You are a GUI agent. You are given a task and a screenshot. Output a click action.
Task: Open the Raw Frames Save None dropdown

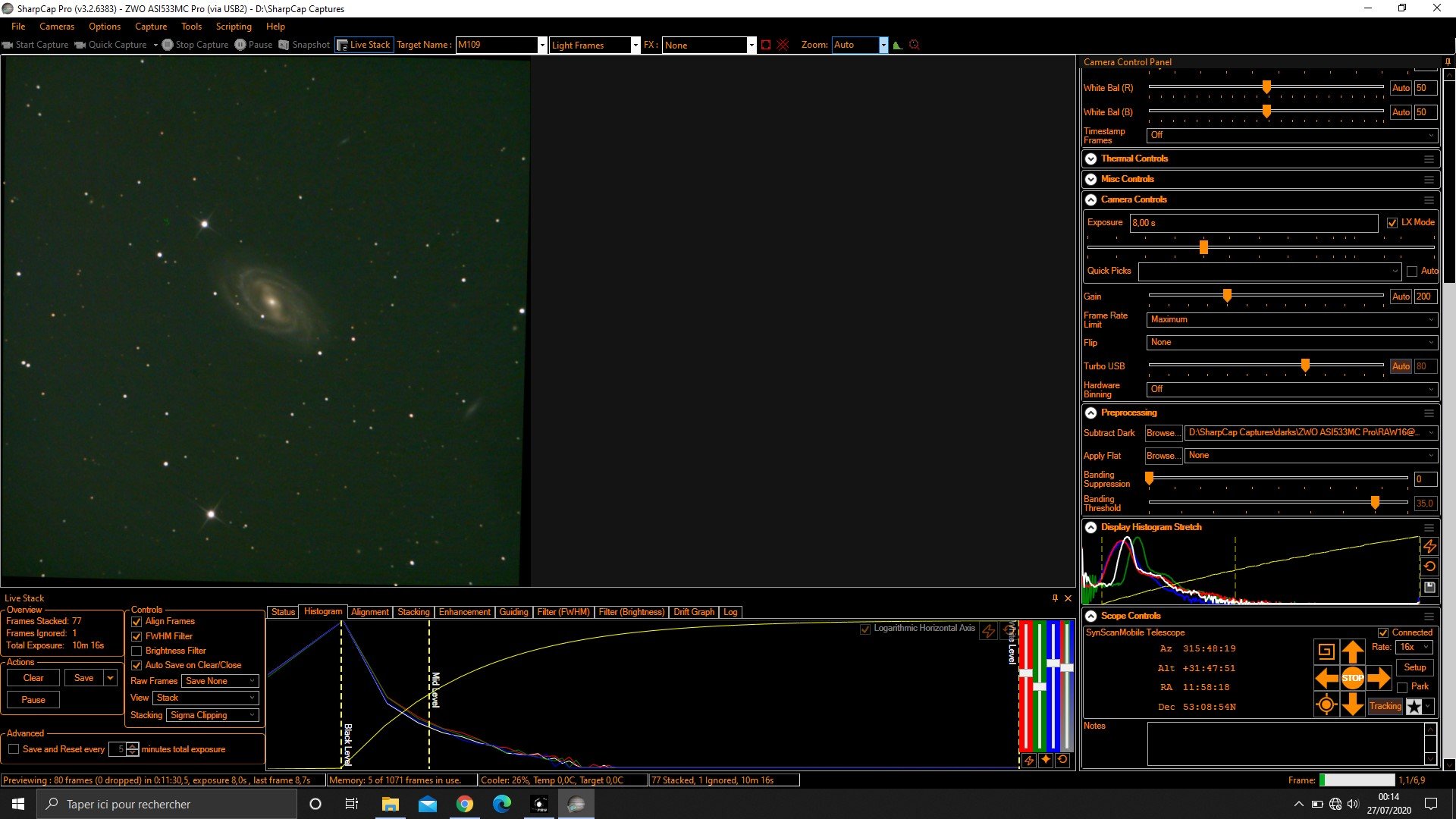click(x=220, y=681)
